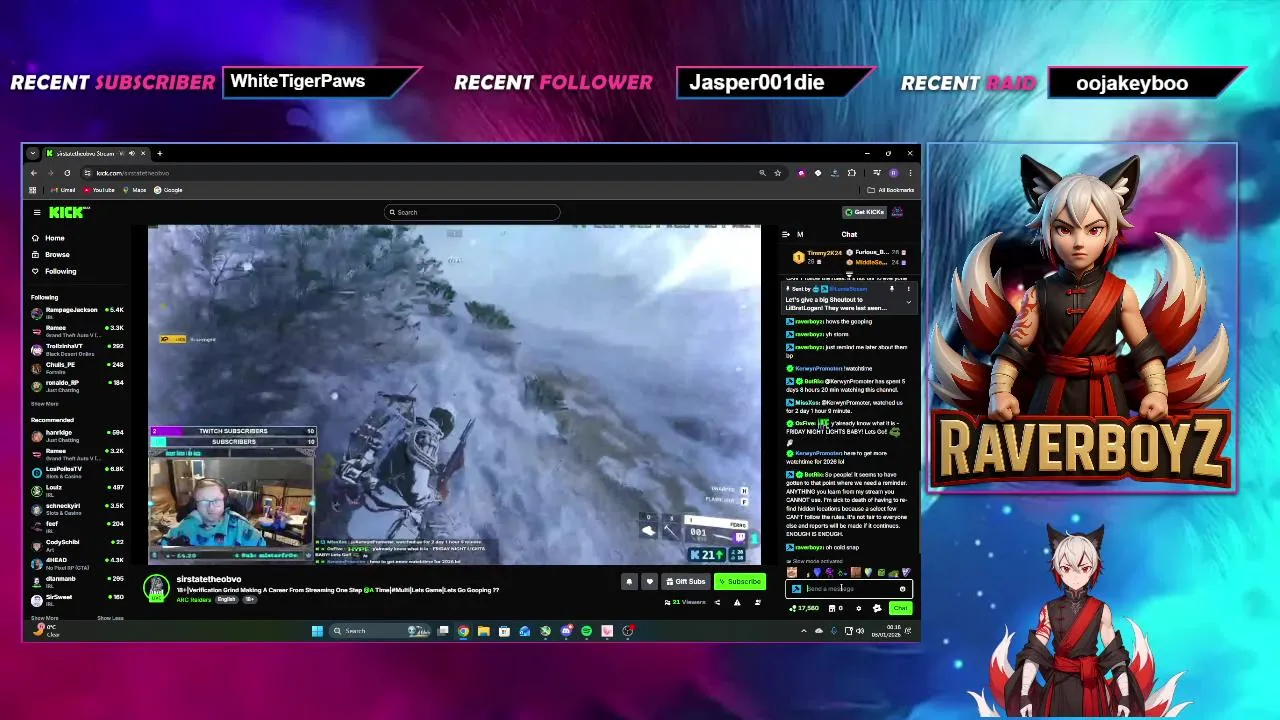
Task: Open TrolbinhaVT channel in Following list
Action: coord(77,348)
